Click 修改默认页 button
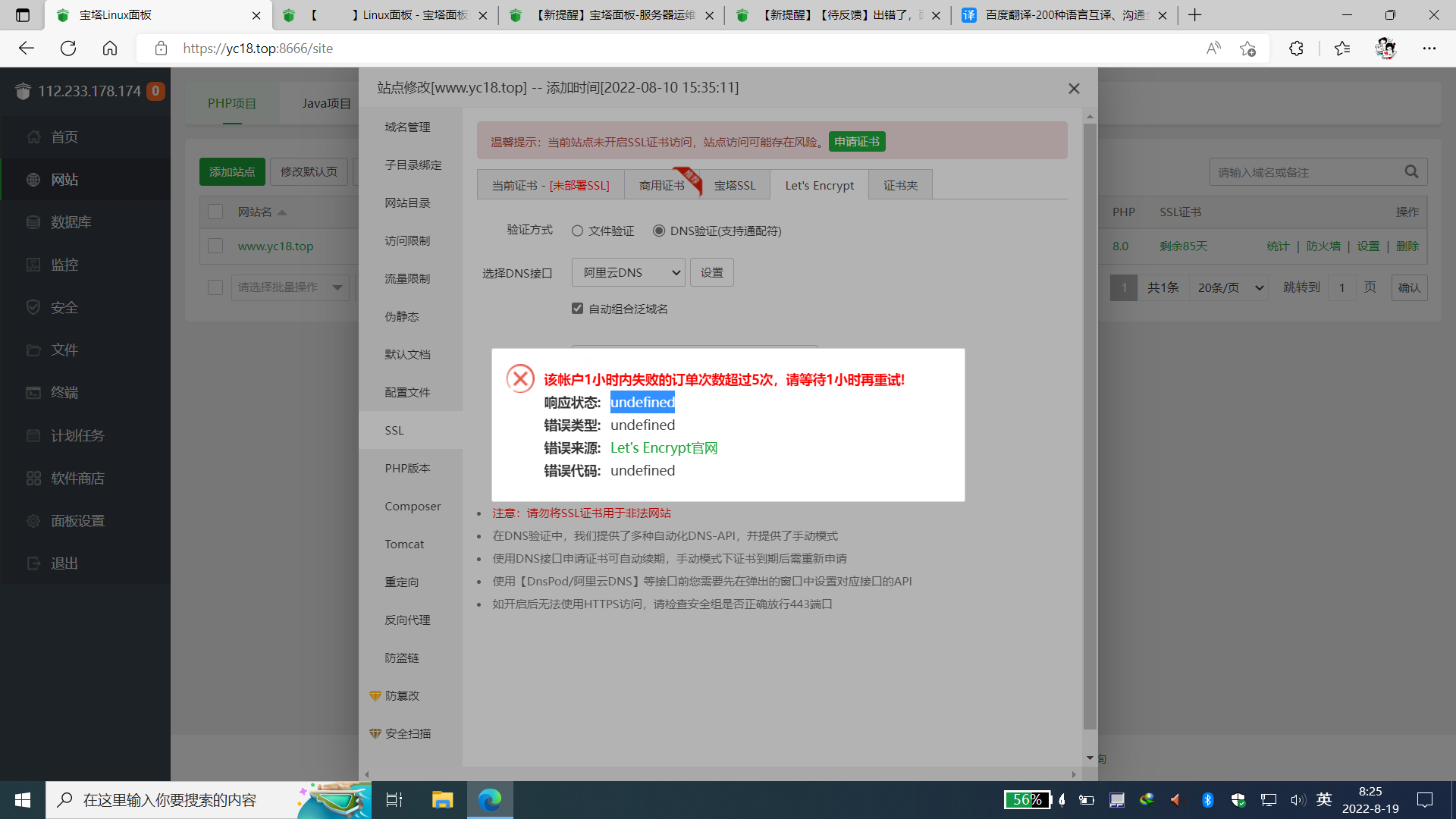 tap(309, 172)
